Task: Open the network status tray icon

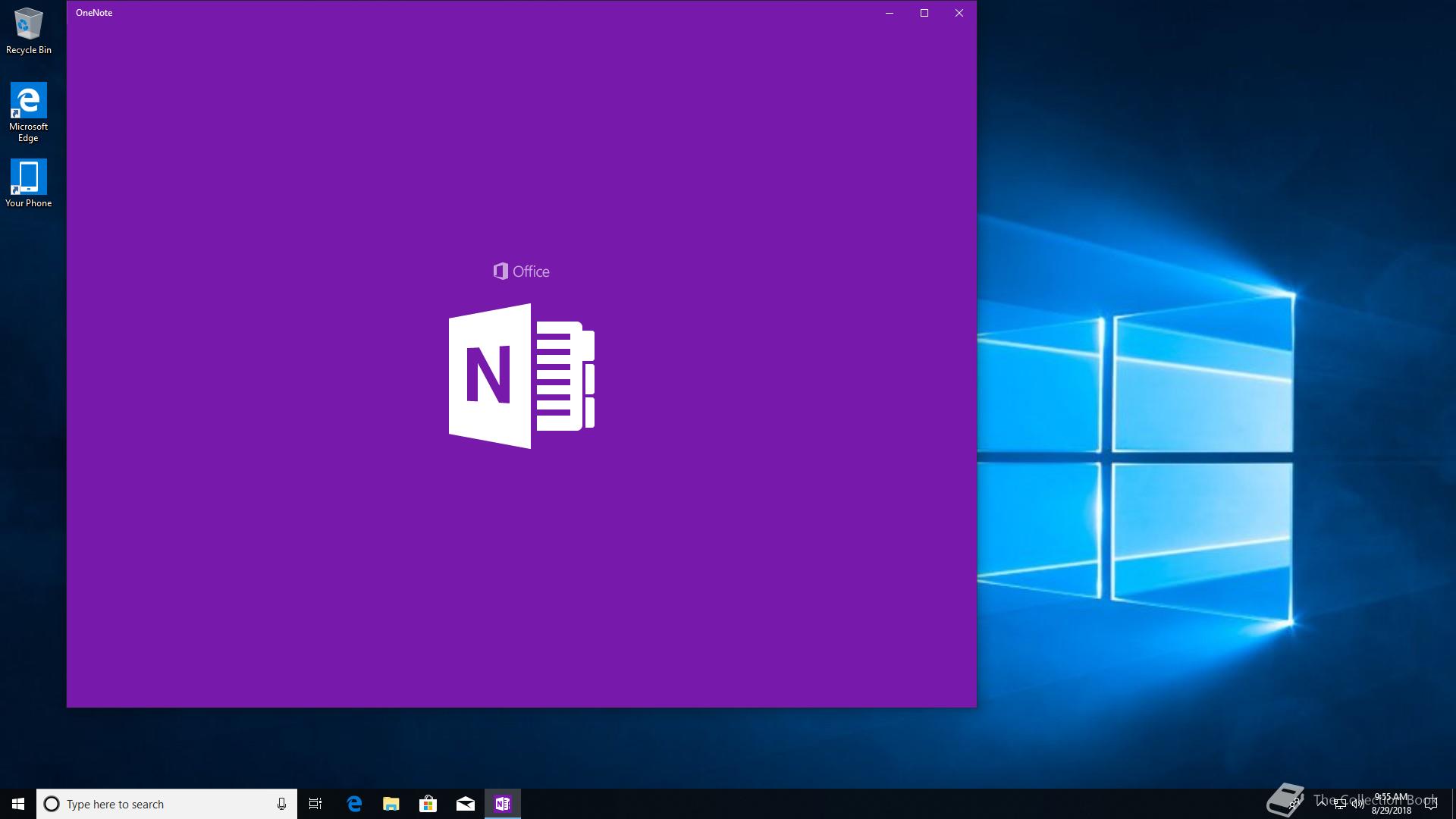Action: (x=1340, y=804)
